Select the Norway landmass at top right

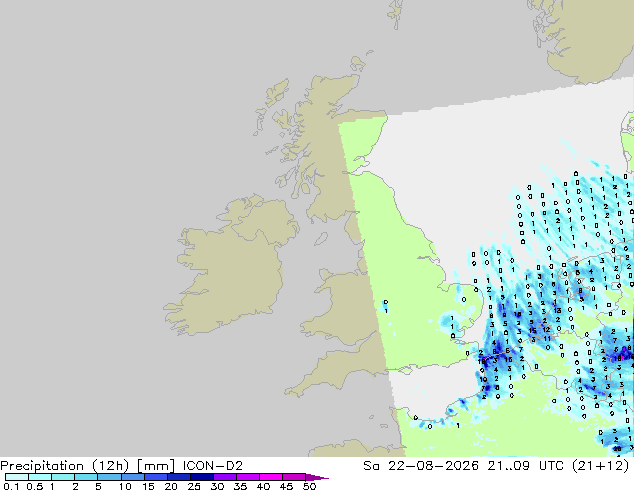[x=588, y=38]
